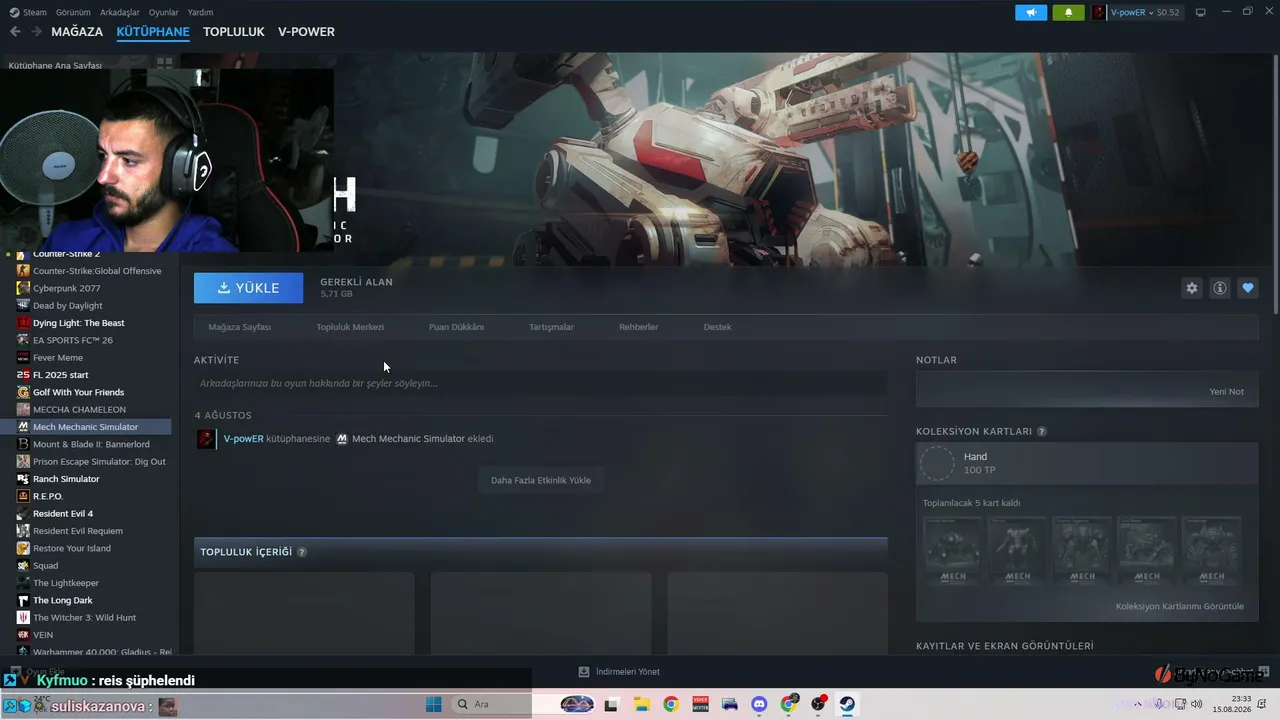Click the V-powER profile avatar in the top bar
Image resolution: width=1280 pixels, height=720 pixels.
(1099, 12)
